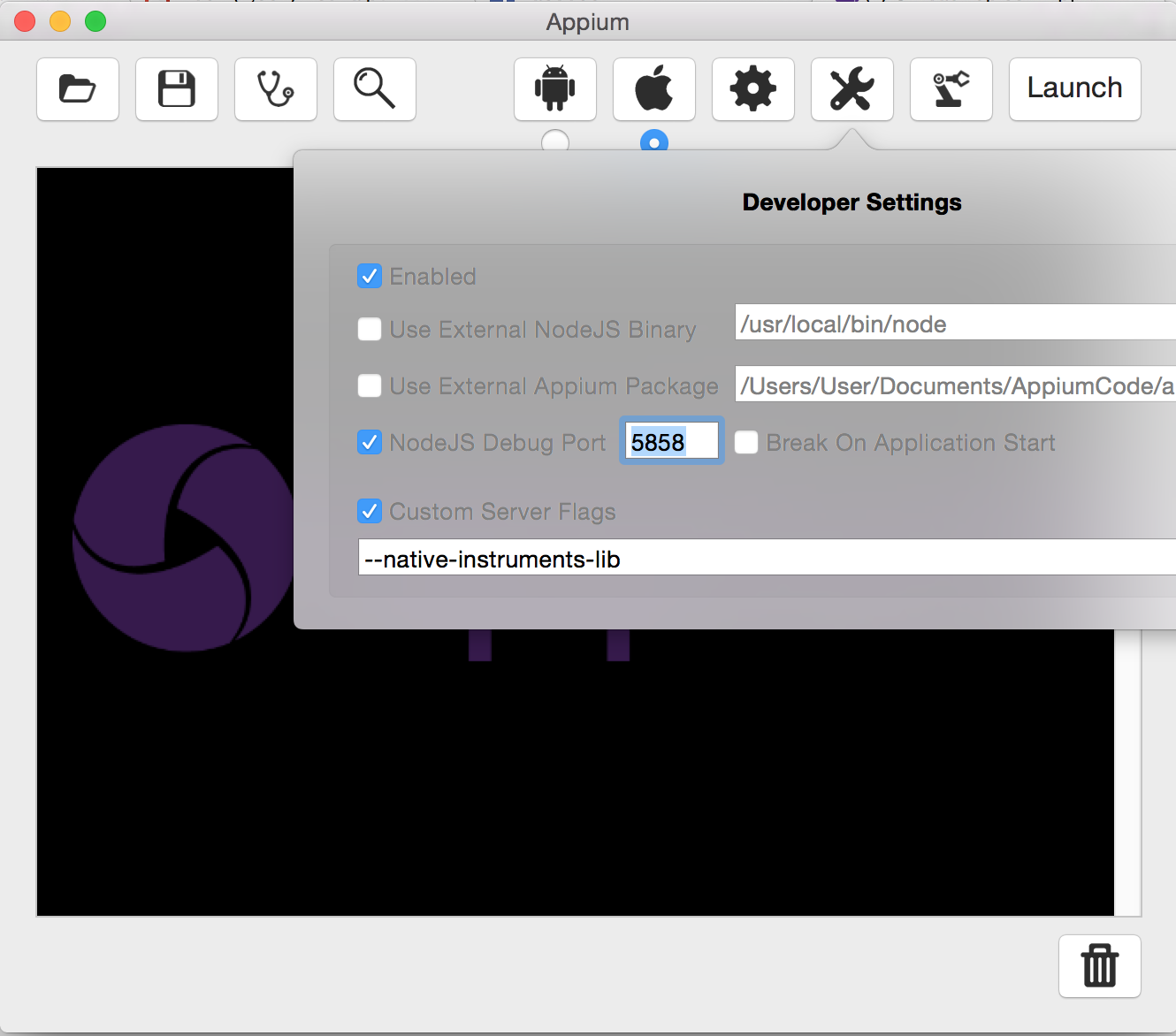1176x1036 pixels.
Task: Open a saved configuration with folder icon
Action: click(78, 89)
